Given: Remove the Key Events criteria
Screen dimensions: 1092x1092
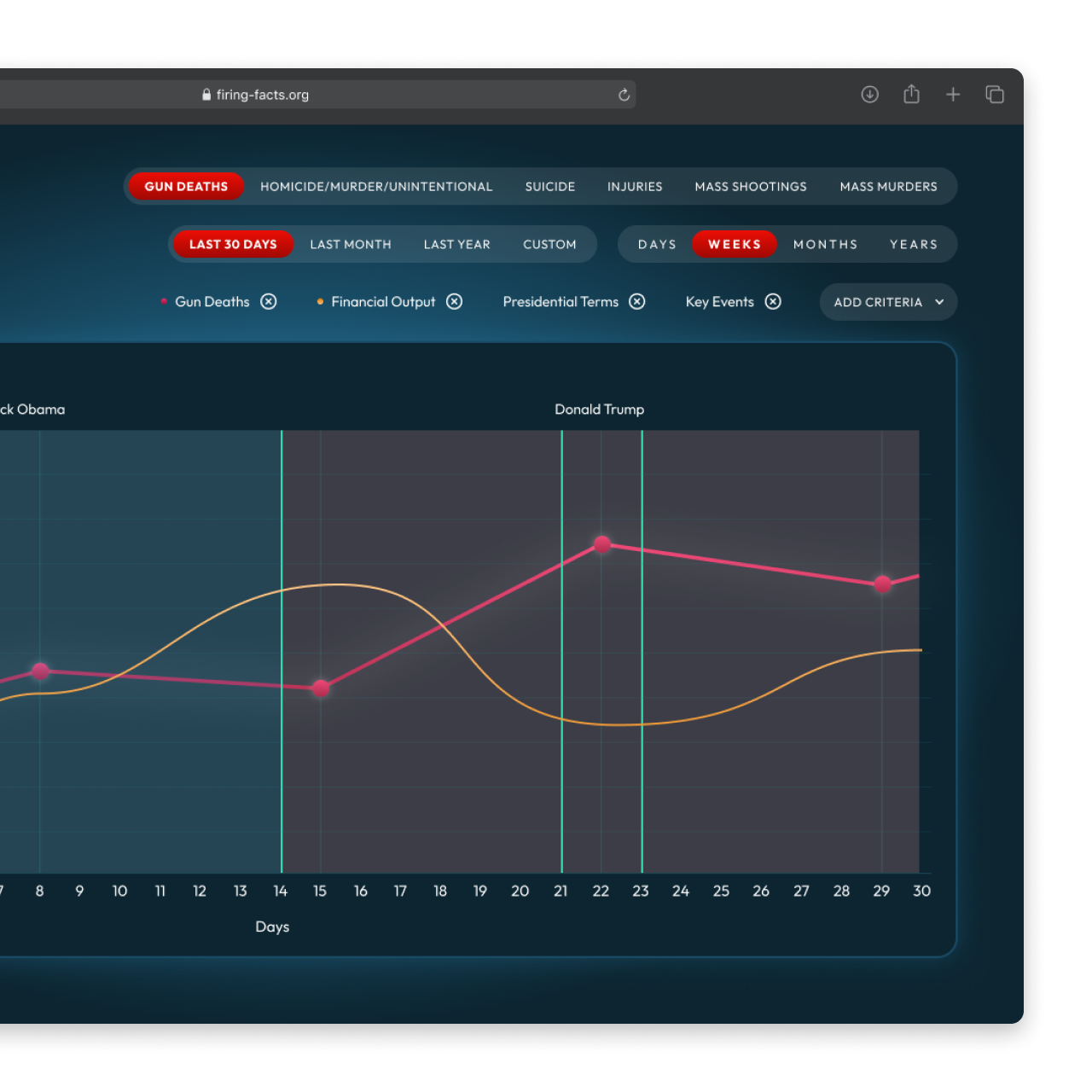Looking at the screenshot, I should [773, 302].
